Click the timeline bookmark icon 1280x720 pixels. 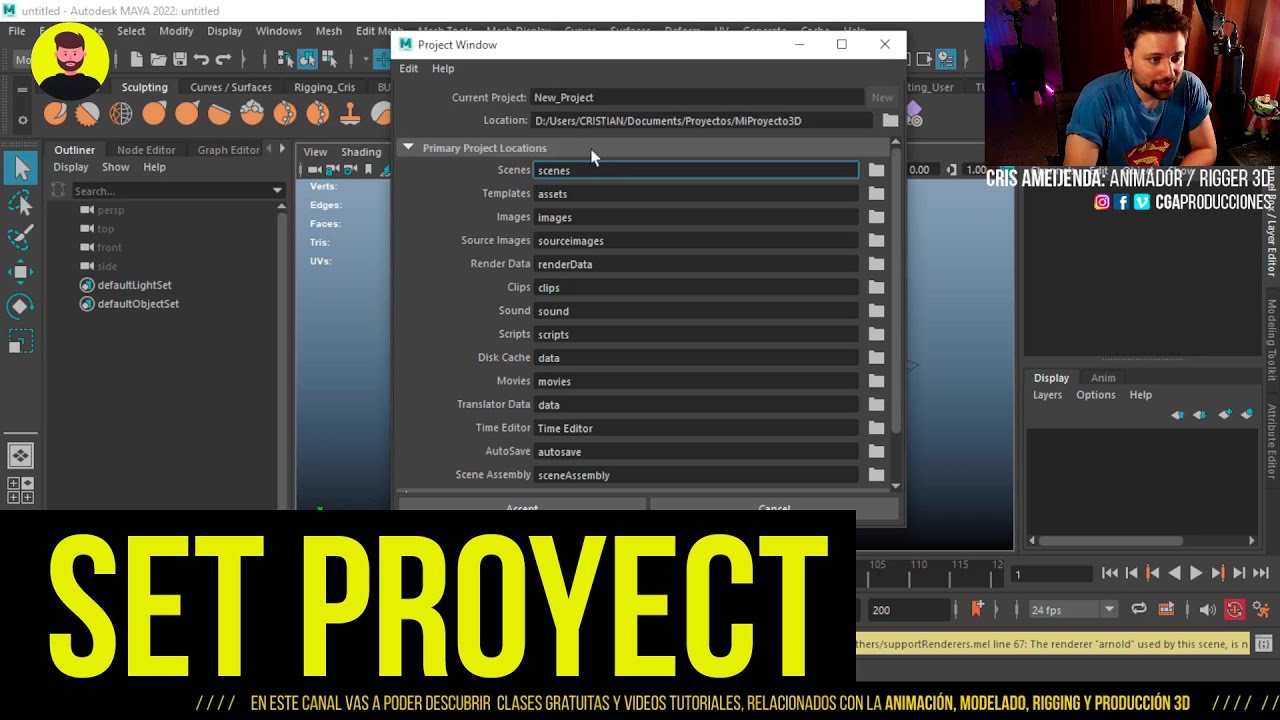tap(977, 609)
